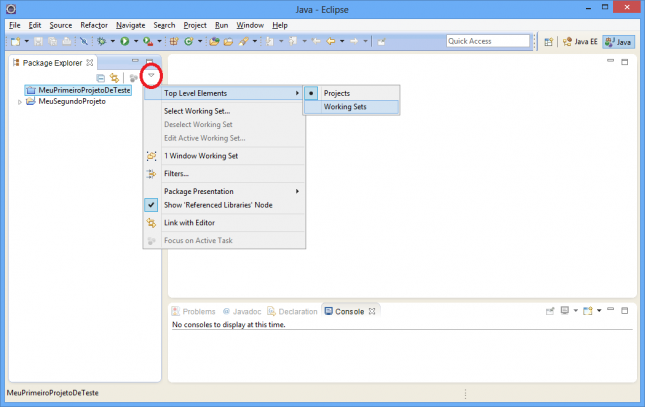
Task: Click the Run External Tools icon
Action: point(148,41)
